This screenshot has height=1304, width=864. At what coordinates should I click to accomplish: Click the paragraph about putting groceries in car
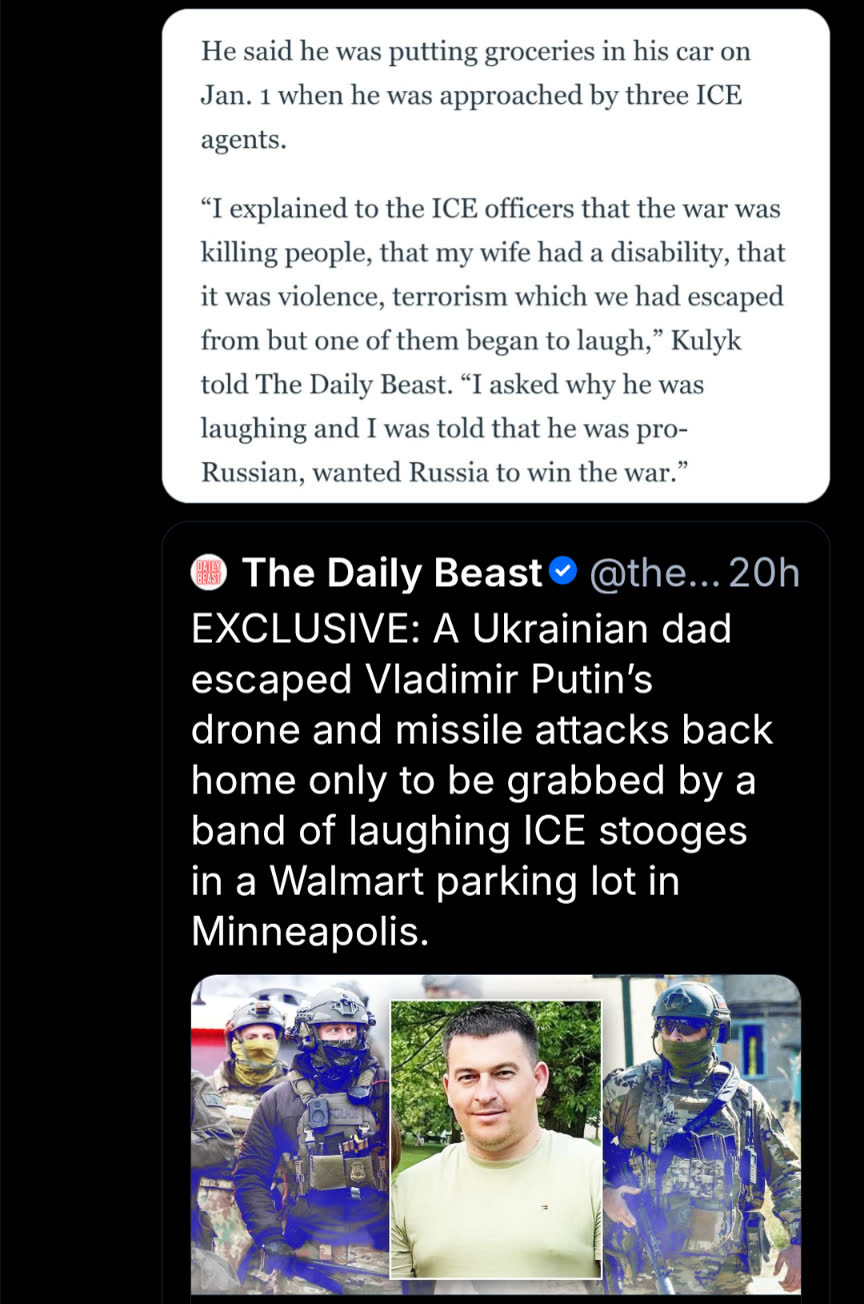(475, 95)
